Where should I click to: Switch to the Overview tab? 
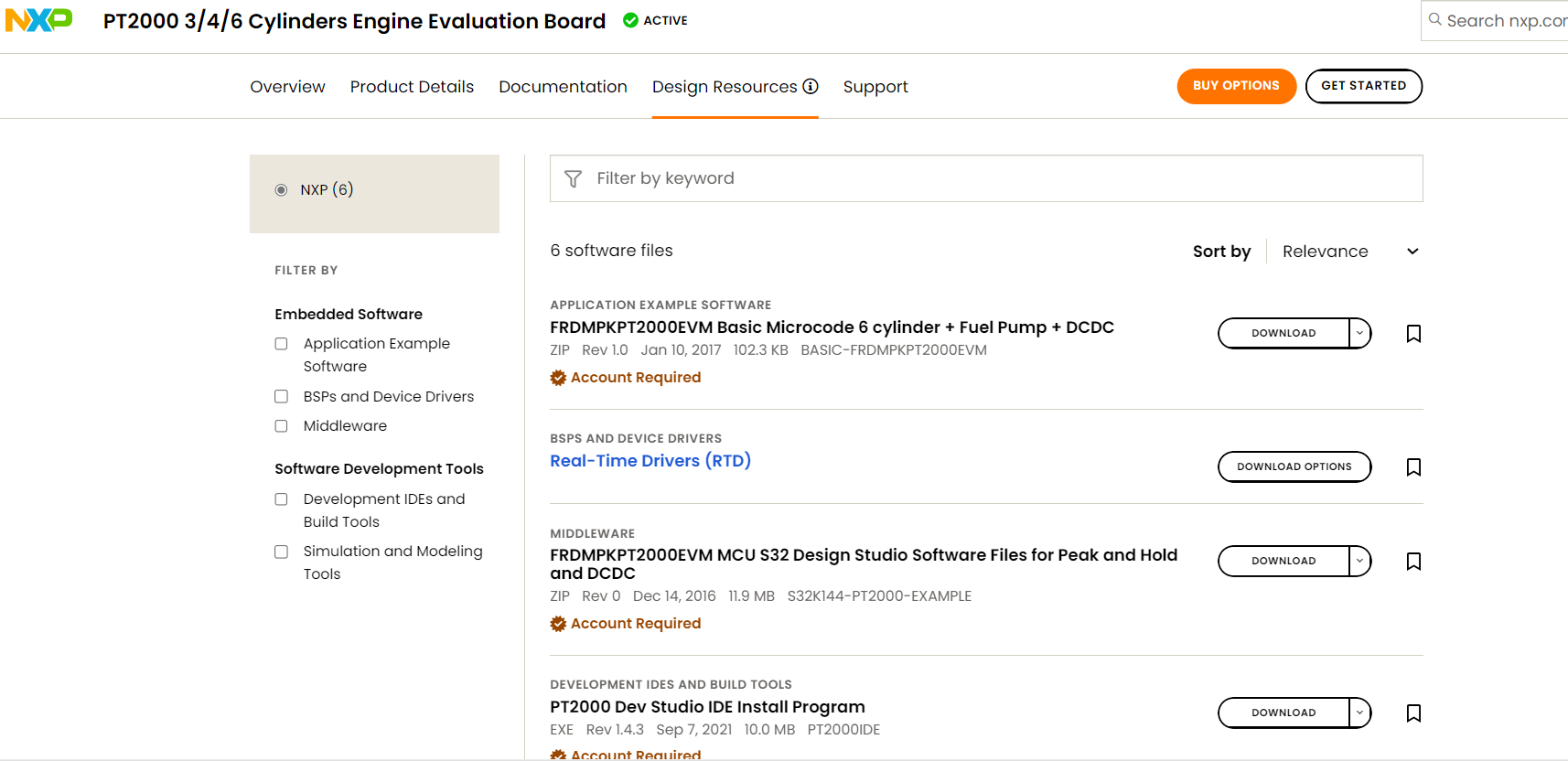pos(287,87)
